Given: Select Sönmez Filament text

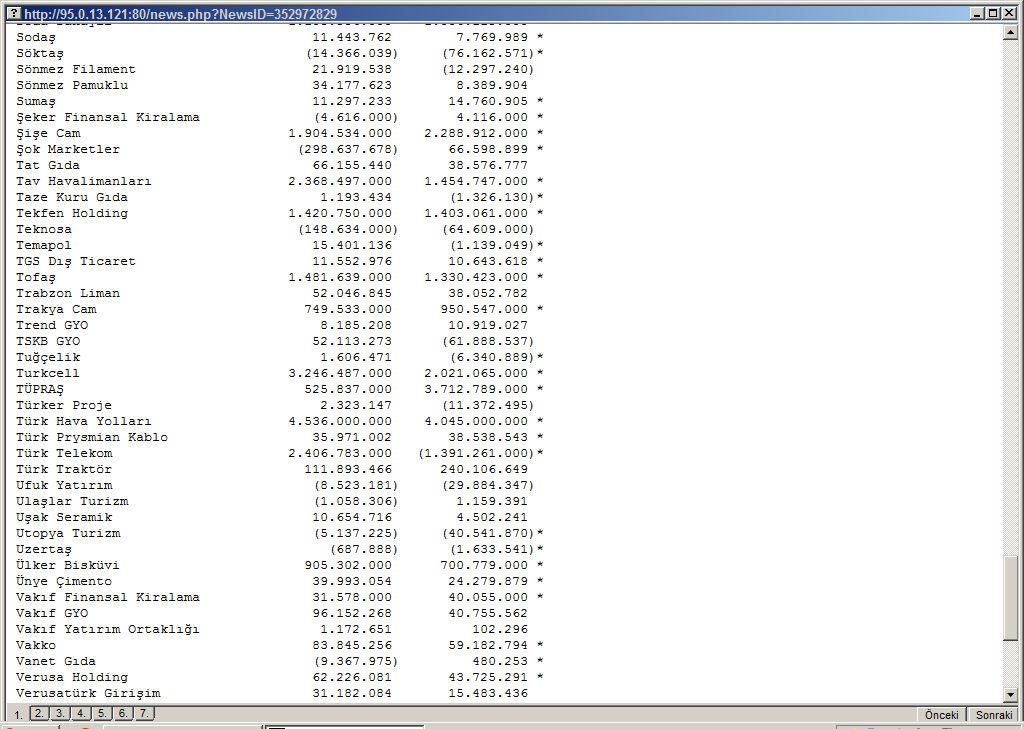Looking at the screenshot, I should 76,69.
